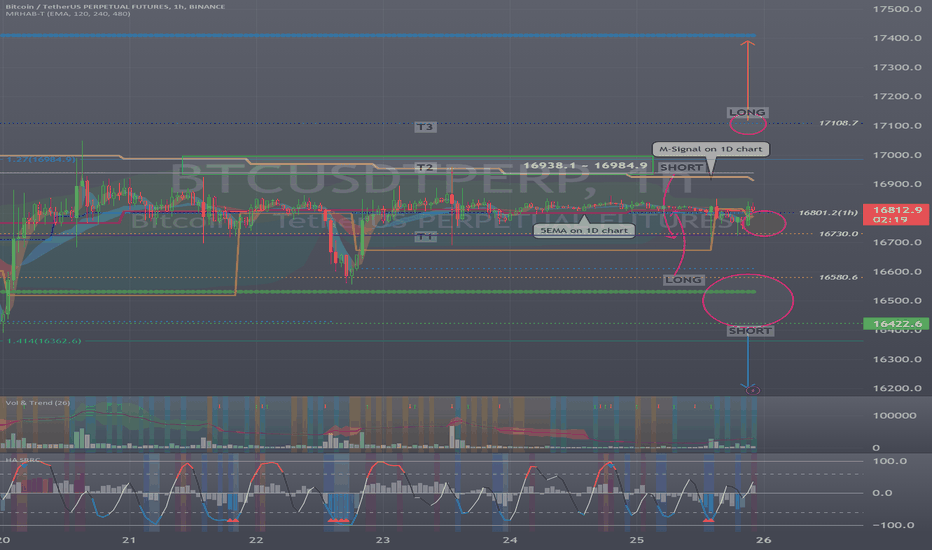932x550 pixels.
Task: Select the thick blue horizontal line near 17400
Action: click(378, 36)
